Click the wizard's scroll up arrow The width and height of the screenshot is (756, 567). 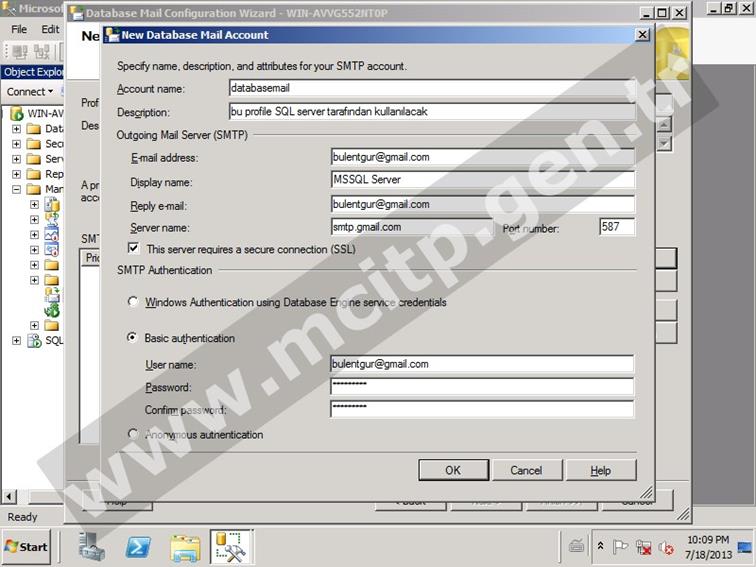click(664, 124)
